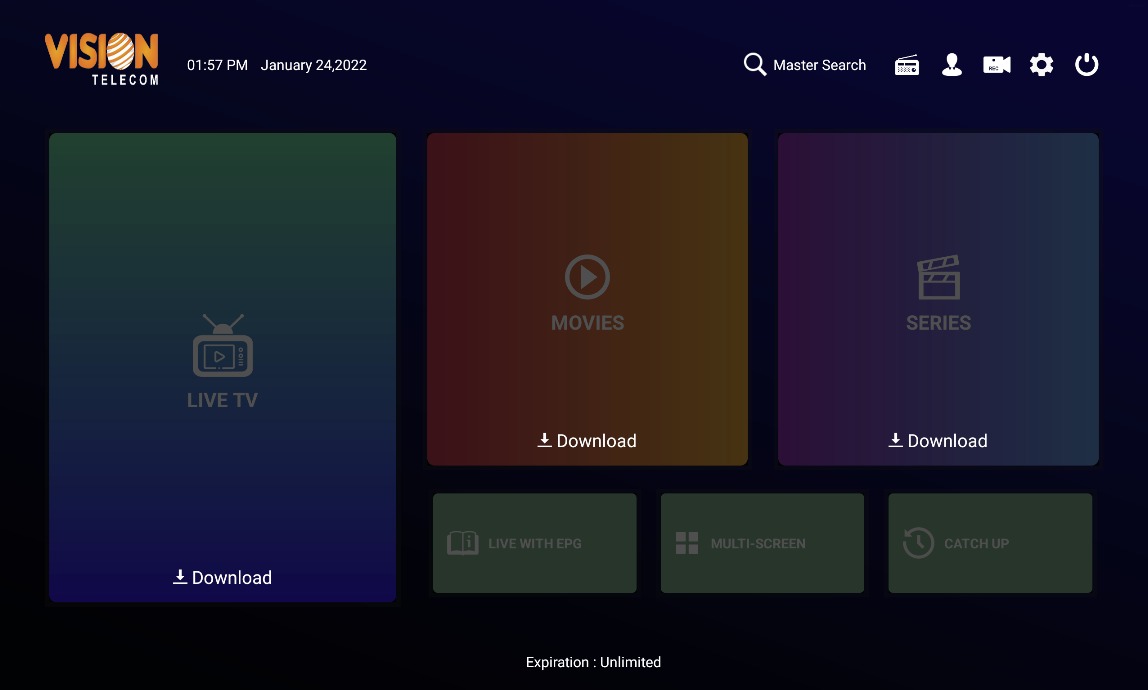
Task: Download Live TV content
Action: (x=223, y=577)
